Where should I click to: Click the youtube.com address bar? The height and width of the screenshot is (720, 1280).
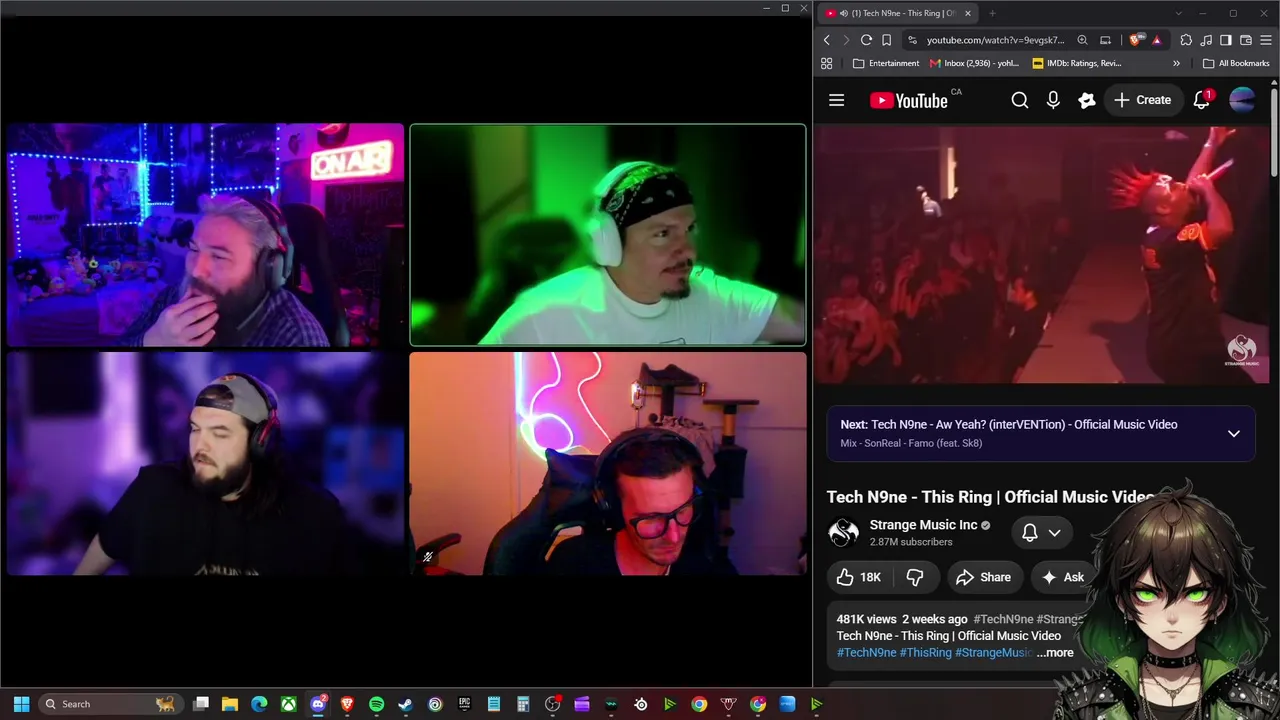[995, 40]
